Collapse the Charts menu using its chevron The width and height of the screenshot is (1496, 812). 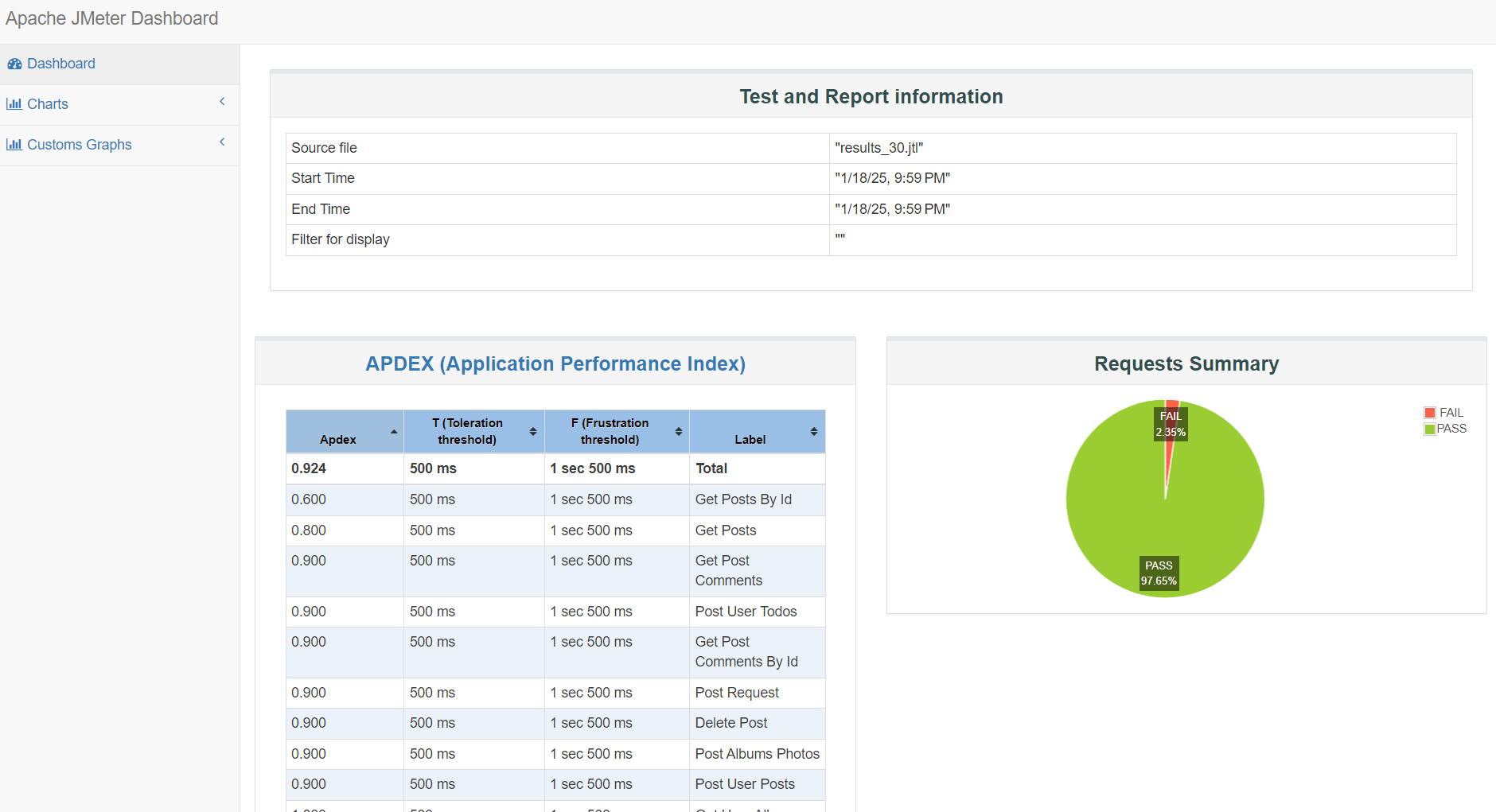(221, 101)
